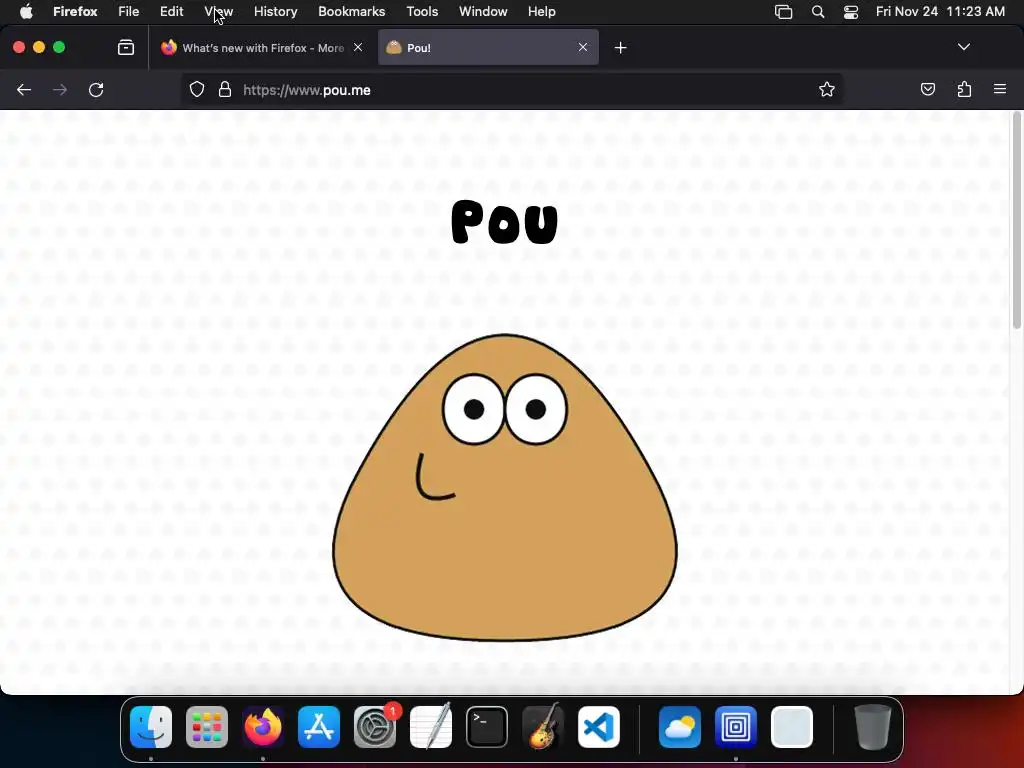Open Save to Pocket
The height and width of the screenshot is (768, 1024).
927,89
